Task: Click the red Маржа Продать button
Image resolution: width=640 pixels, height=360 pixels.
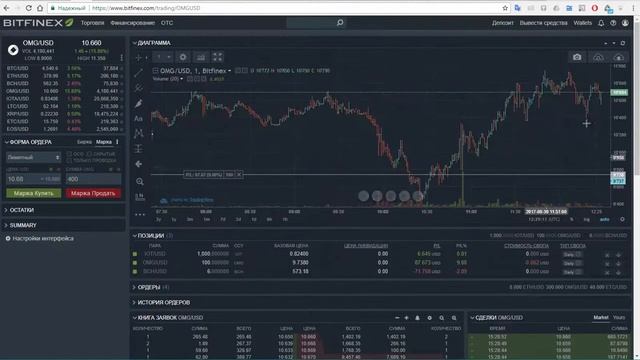Action: pyautogui.click(x=93, y=193)
